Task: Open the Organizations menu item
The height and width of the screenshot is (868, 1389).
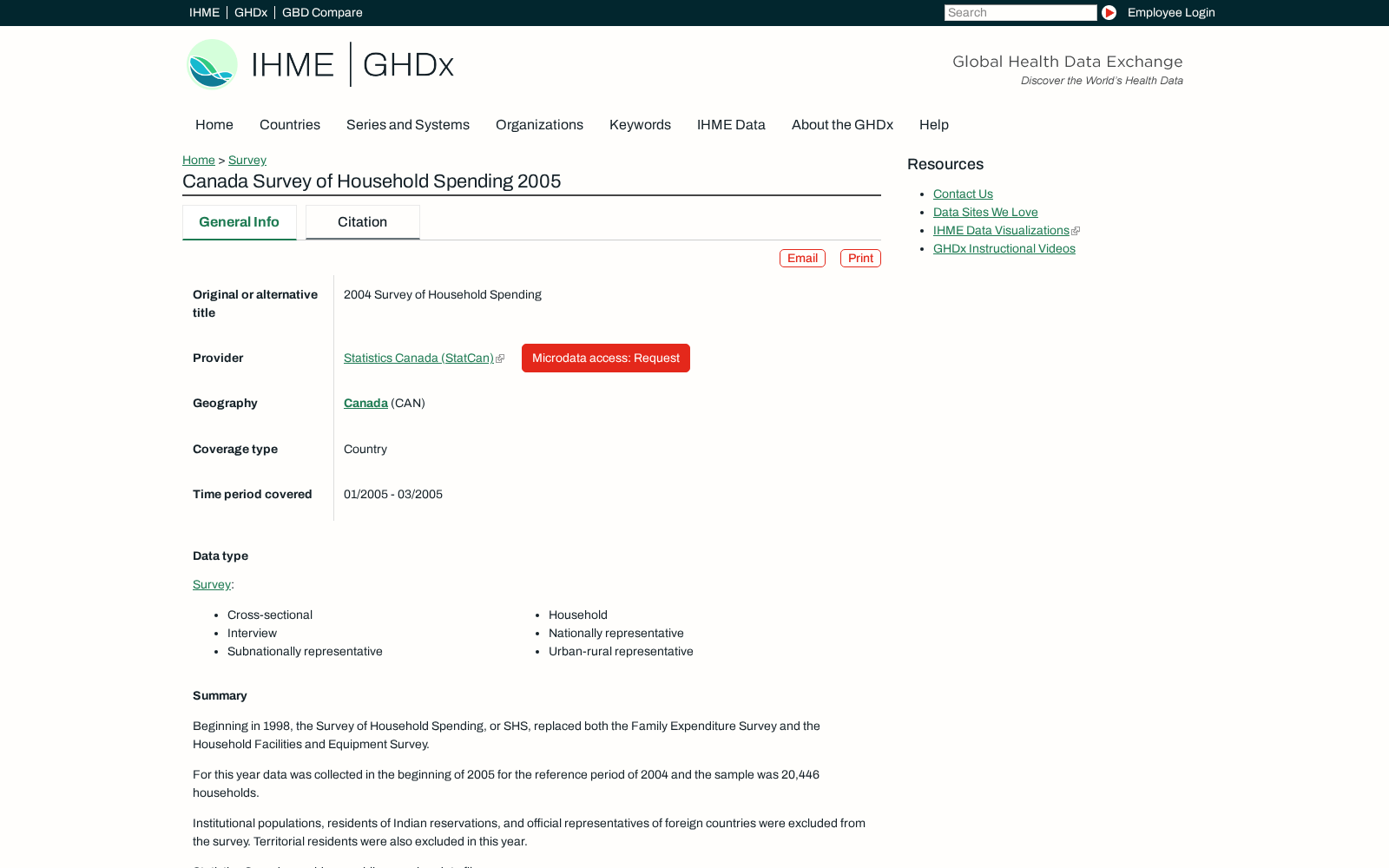Action: pos(539,125)
